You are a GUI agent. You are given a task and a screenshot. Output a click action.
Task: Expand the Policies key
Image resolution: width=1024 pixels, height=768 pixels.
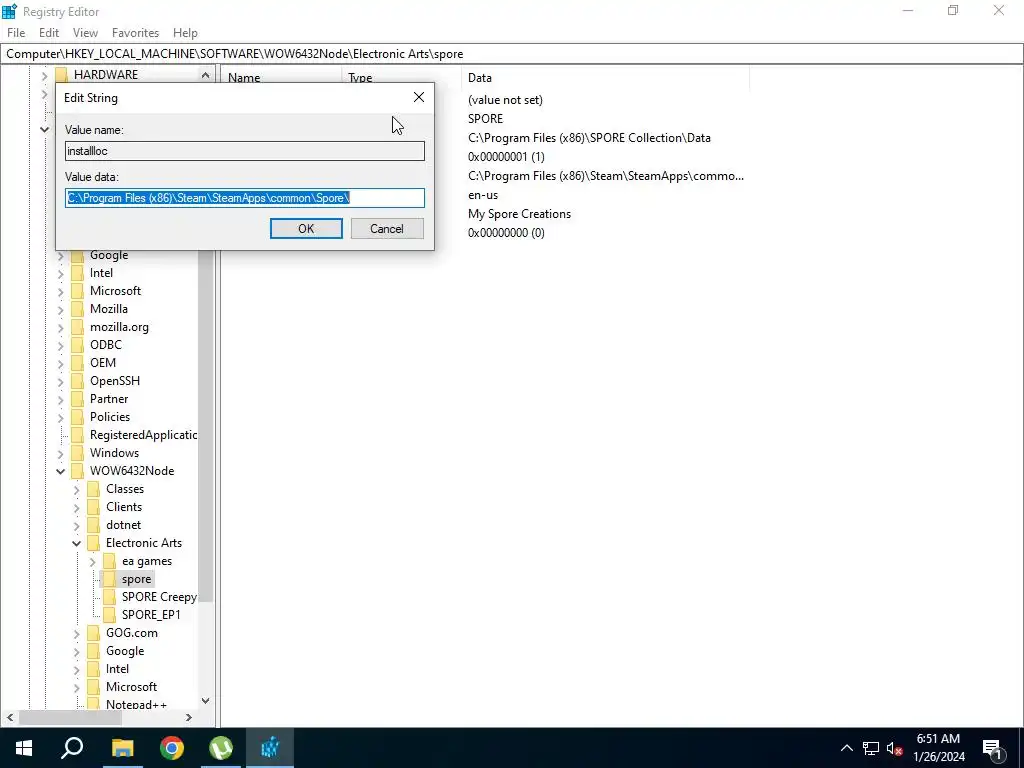pyautogui.click(x=61, y=417)
